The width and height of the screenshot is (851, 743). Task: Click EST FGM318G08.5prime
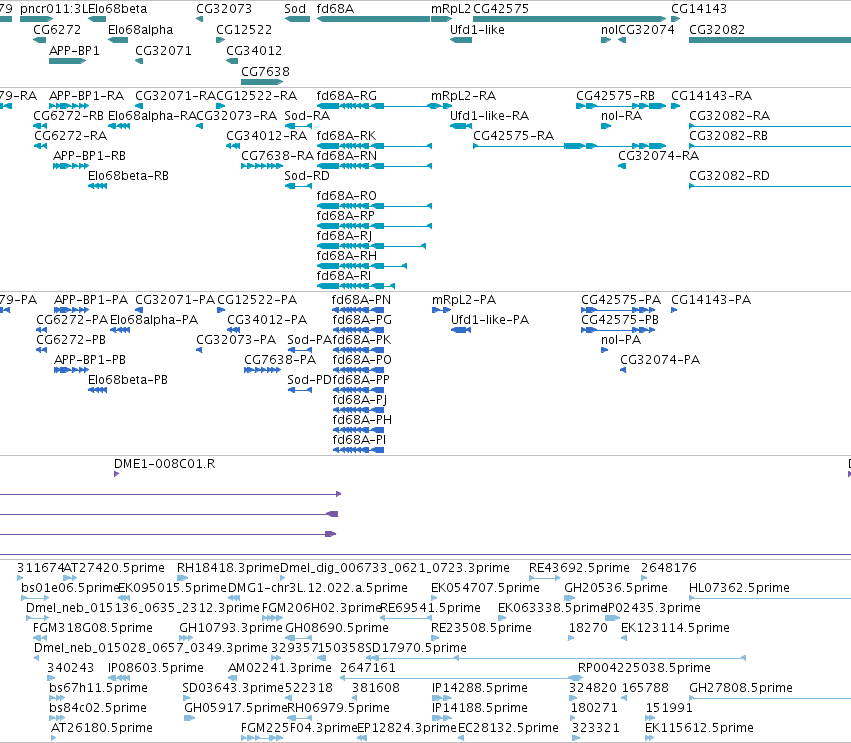pyautogui.click(x=93, y=628)
